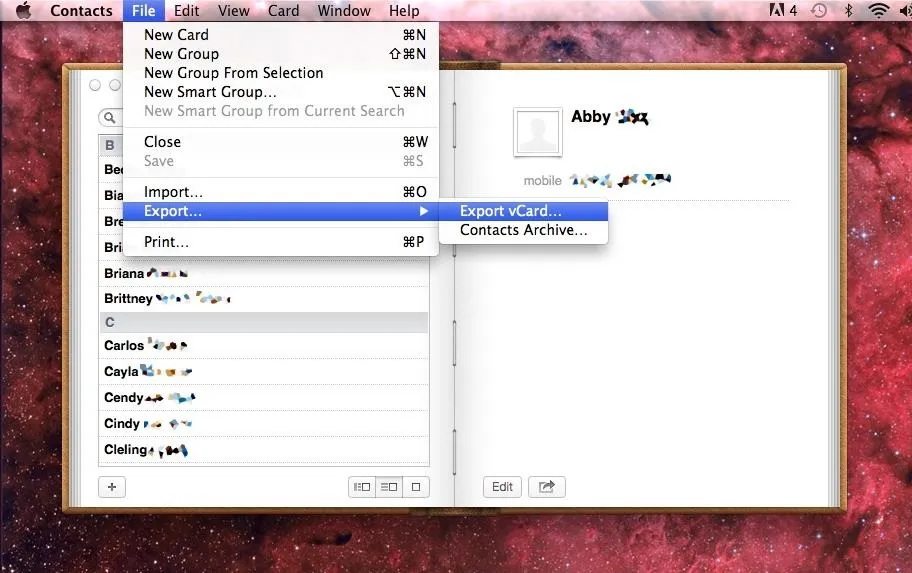912x573 pixels.
Task: Click Abby's contact photo placeholder
Action: point(537,132)
